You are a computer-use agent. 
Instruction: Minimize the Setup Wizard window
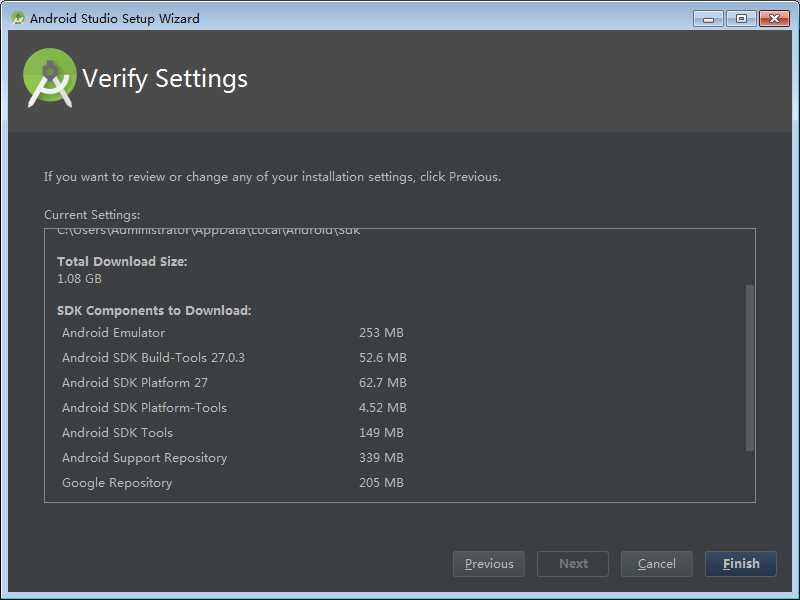click(708, 19)
